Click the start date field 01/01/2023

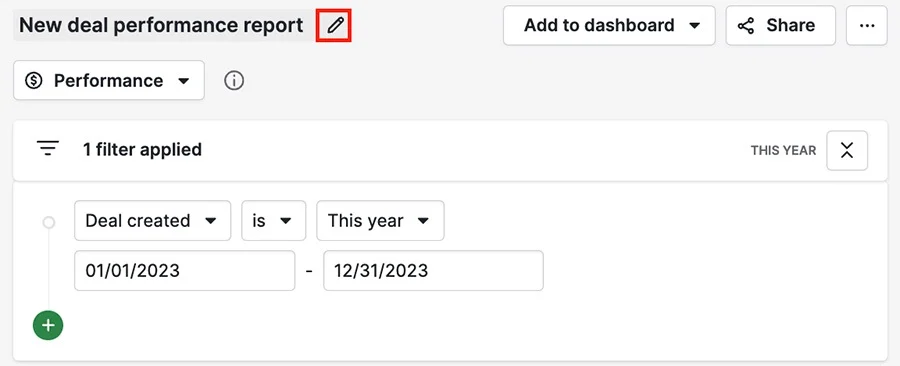pos(184,270)
